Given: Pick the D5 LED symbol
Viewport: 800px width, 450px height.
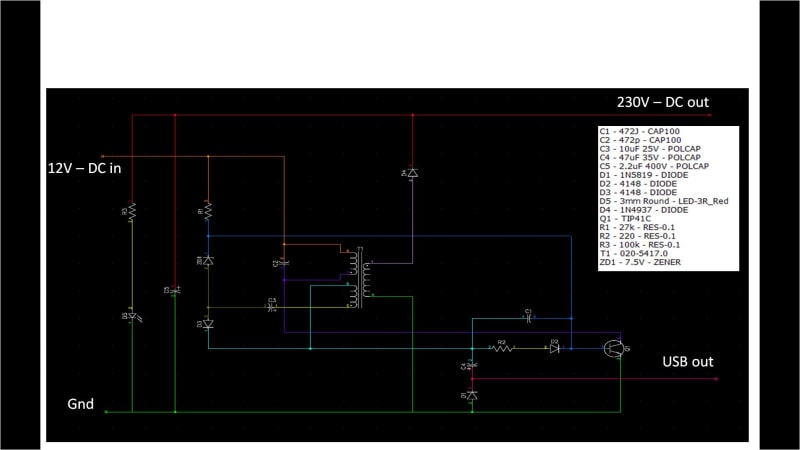Looking at the screenshot, I should [133, 317].
